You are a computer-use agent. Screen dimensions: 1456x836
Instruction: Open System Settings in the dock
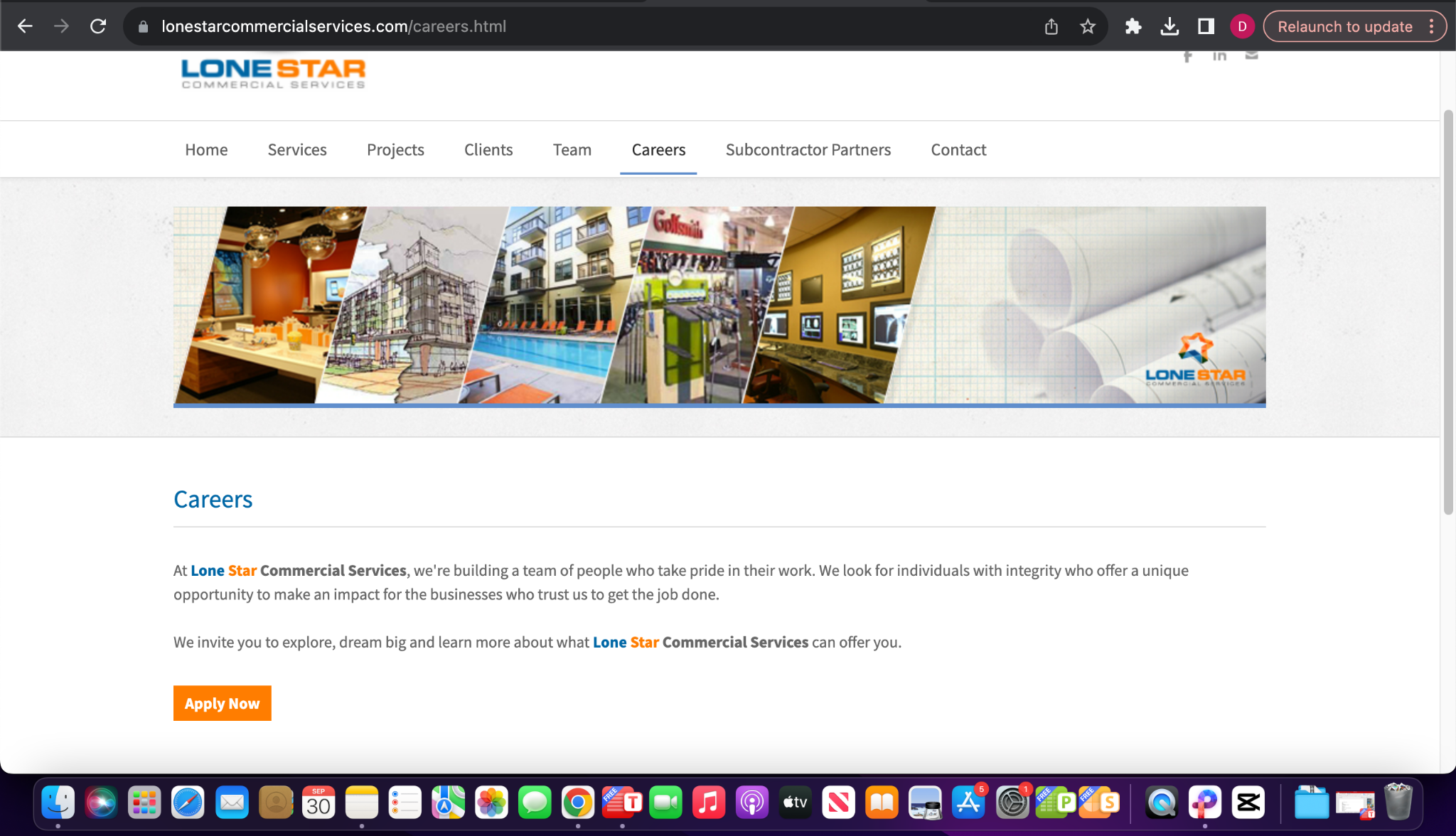click(x=1012, y=803)
